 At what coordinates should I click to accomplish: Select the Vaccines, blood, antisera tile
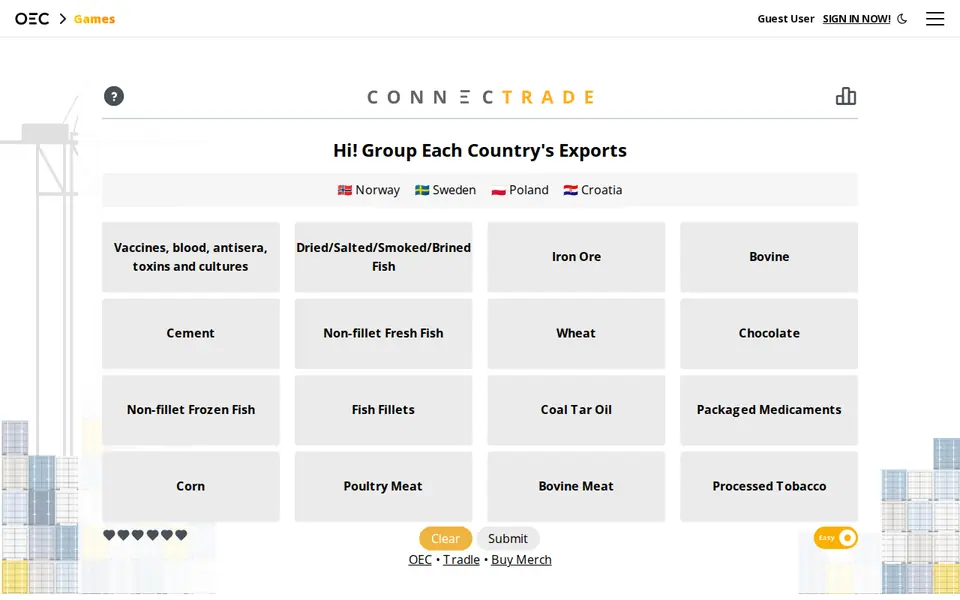tap(190, 257)
